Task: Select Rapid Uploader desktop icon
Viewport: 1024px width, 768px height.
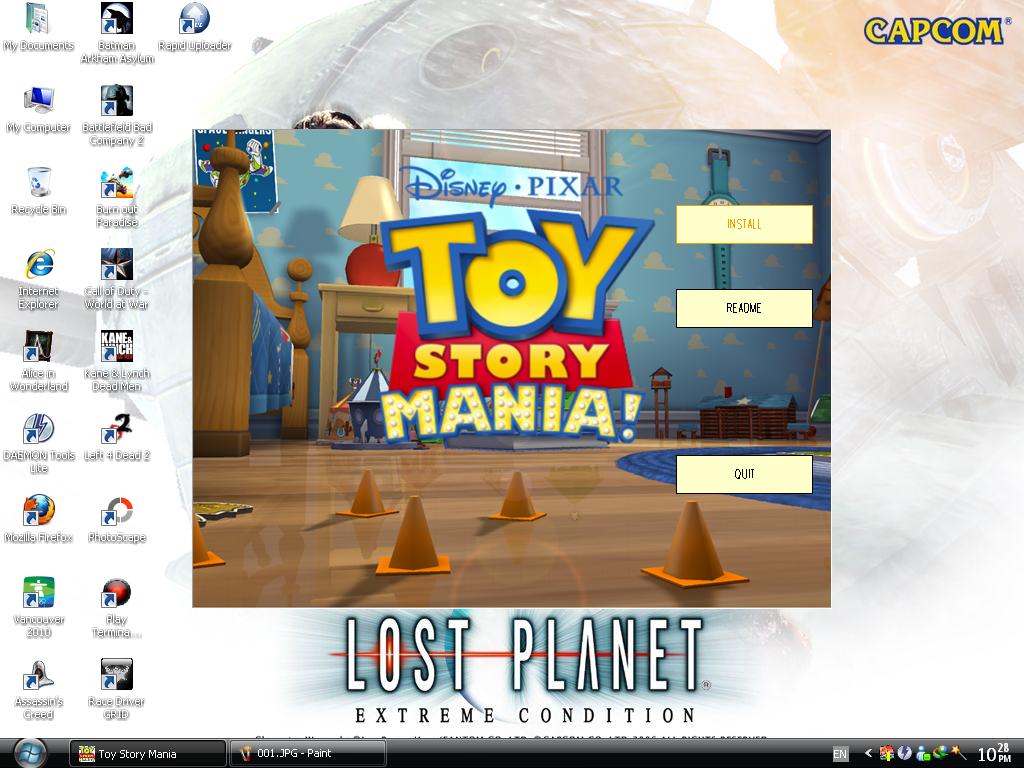Action: (195, 27)
